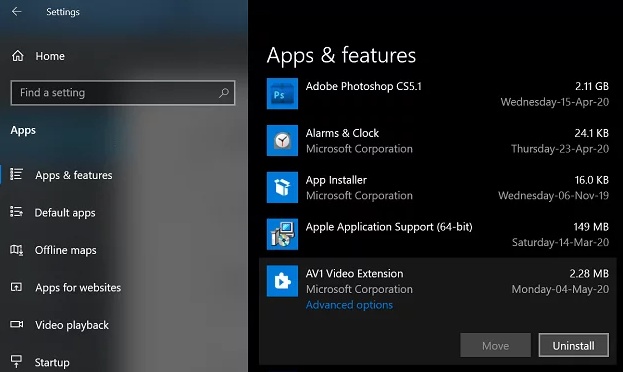The height and width of the screenshot is (372, 623).
Task: Click the AV1 Video Extension icon
Action: coord(282,281)
